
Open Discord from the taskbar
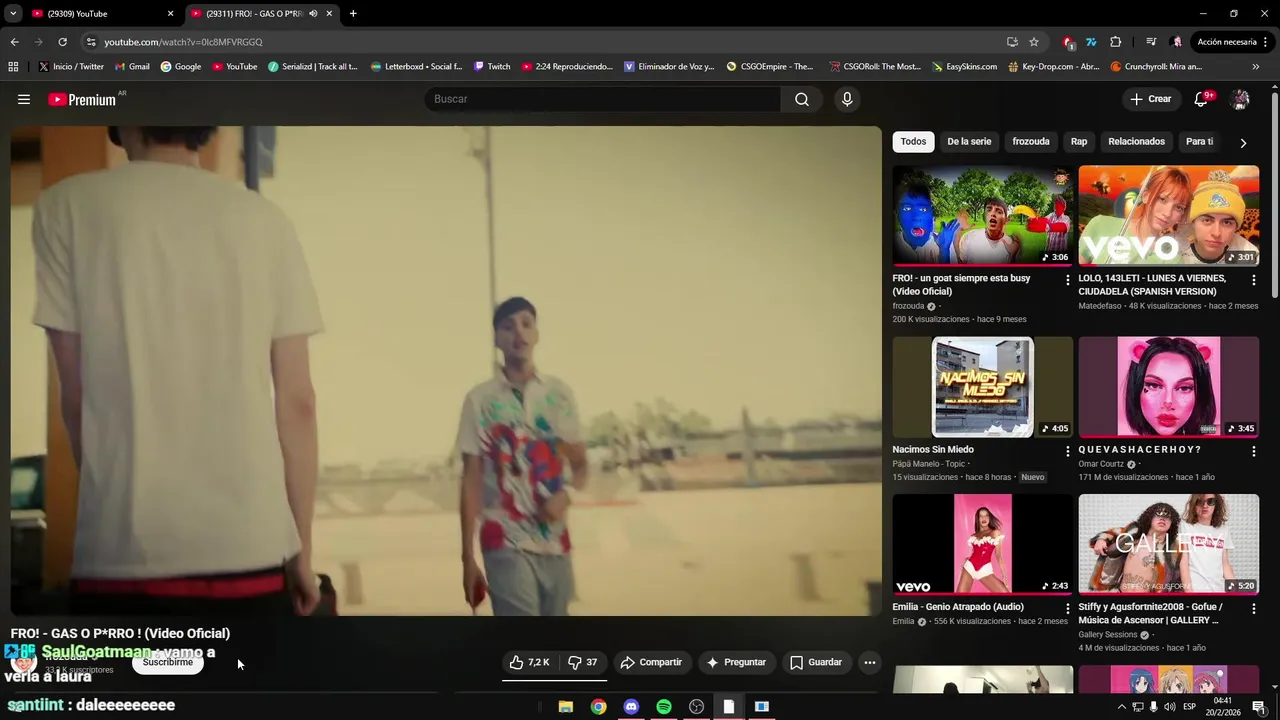[631, 707]
